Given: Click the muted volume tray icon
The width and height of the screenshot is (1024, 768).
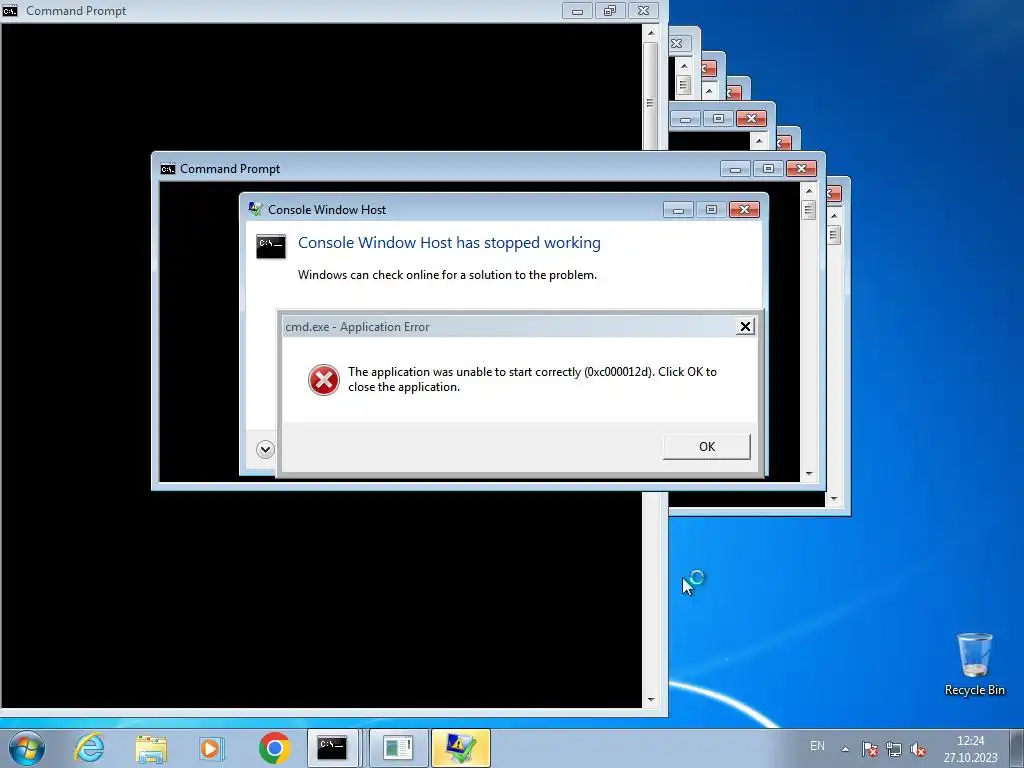Looking at the screenshot, I should tap(918, 749).
